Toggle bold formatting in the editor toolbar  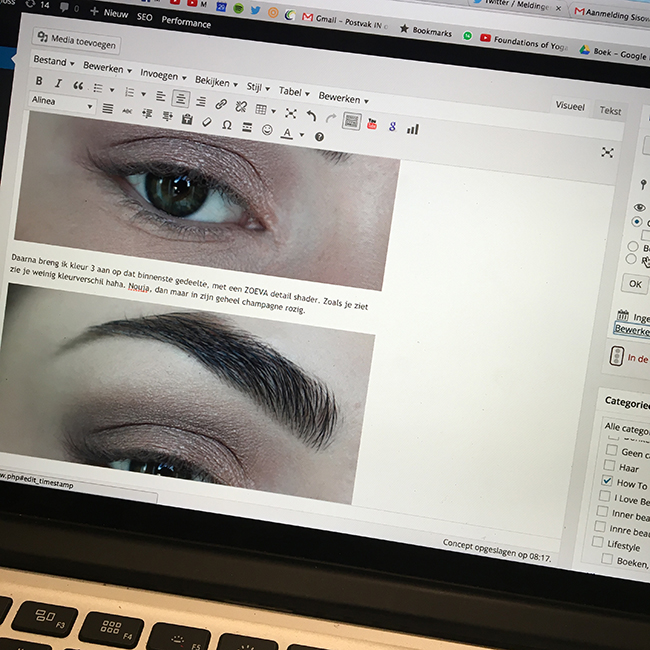[x=39, y=80]
